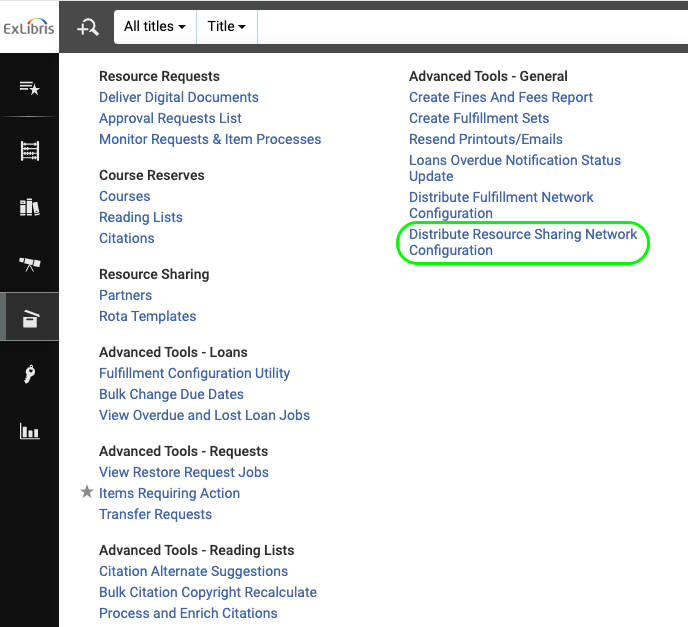
Task: Open the advanced search magnifier icon
Action: click(88, 27)
